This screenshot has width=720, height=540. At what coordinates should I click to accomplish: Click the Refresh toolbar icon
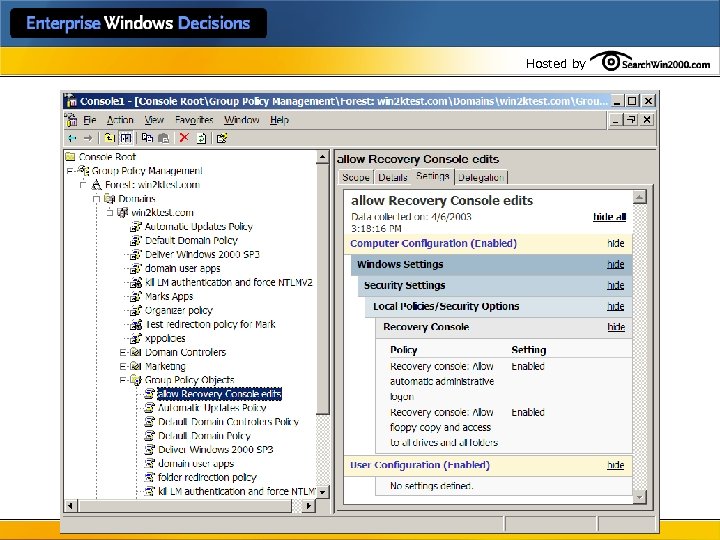point(202,138)
